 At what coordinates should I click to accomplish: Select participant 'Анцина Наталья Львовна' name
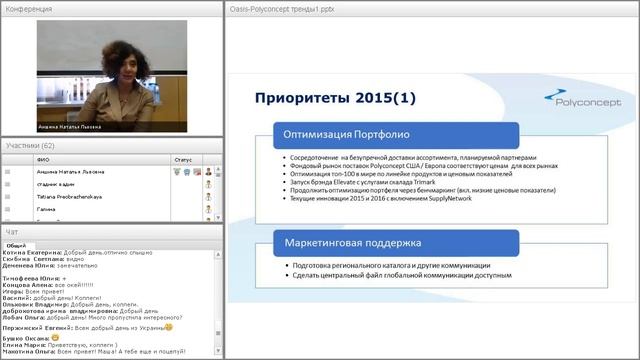pyautogui.click(x=70, y=172)
